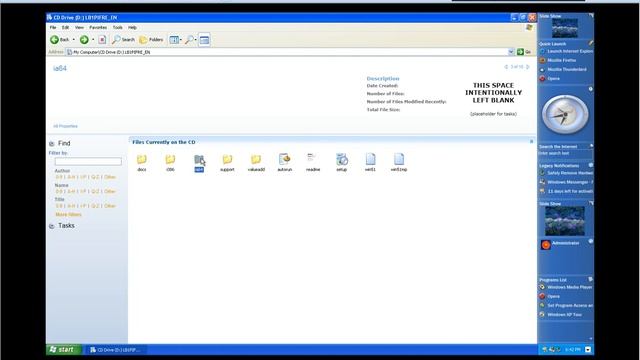Open the View menu

pyautogui.click(x=79, y=27)
